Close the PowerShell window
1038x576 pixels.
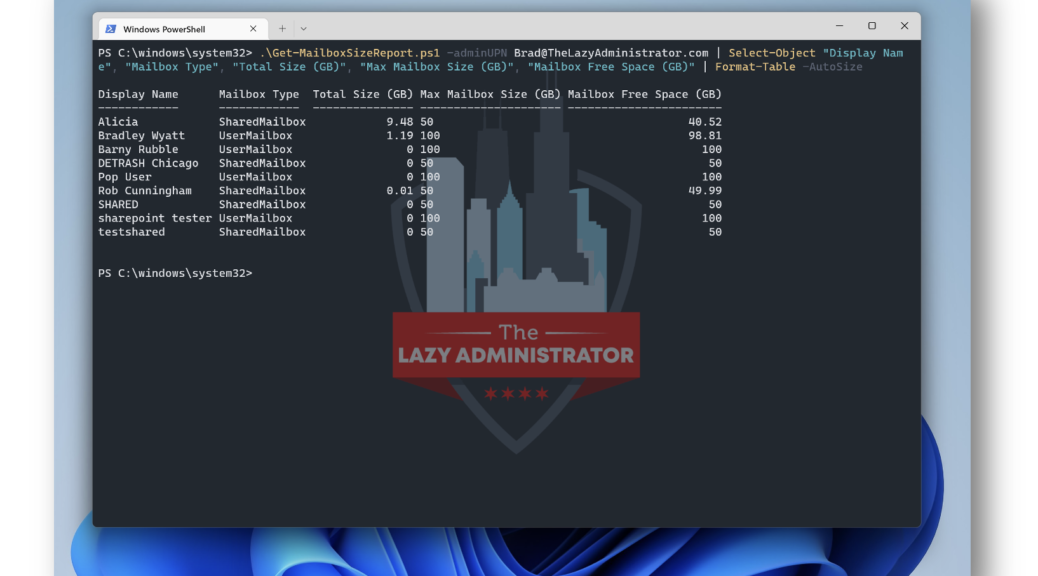(x=904, y=26)
